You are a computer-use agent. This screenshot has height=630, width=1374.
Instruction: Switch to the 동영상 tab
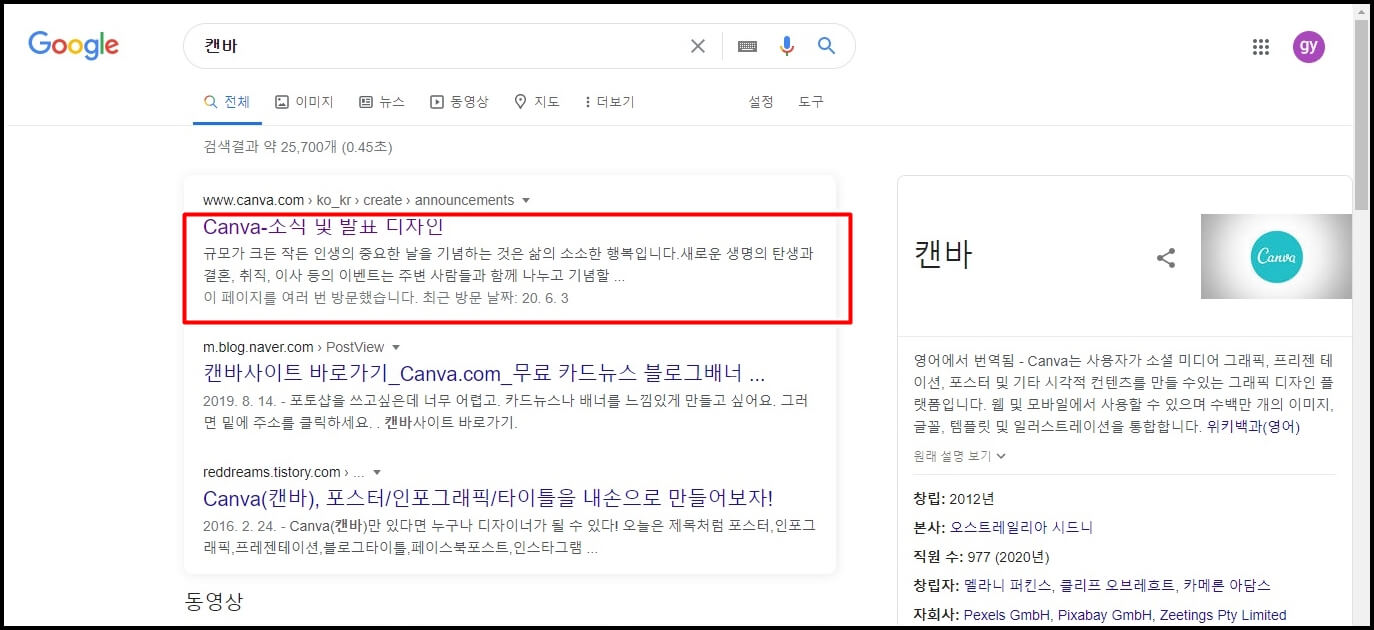click(459, 102)
